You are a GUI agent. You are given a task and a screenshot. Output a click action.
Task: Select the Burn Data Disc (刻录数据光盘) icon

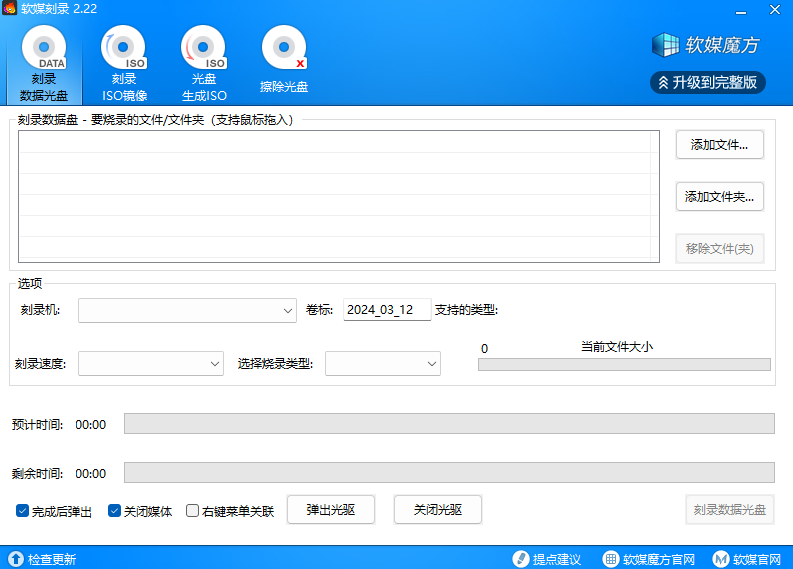[44, 50]
